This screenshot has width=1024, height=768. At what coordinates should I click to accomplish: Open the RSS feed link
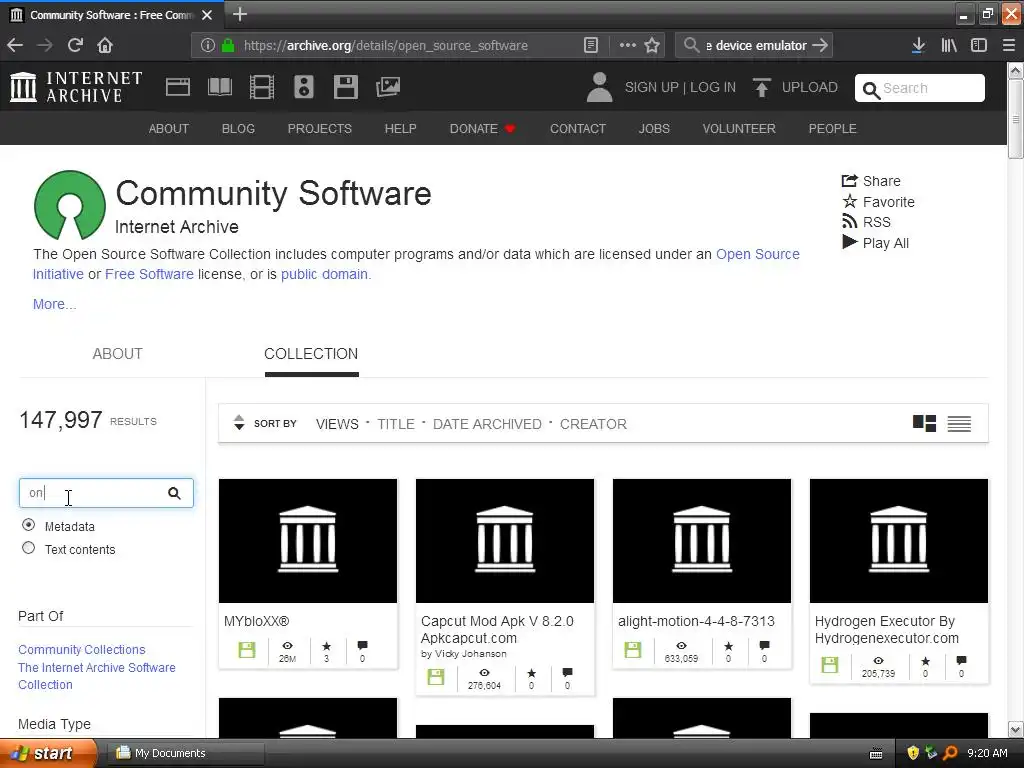[x=866, y=222]
